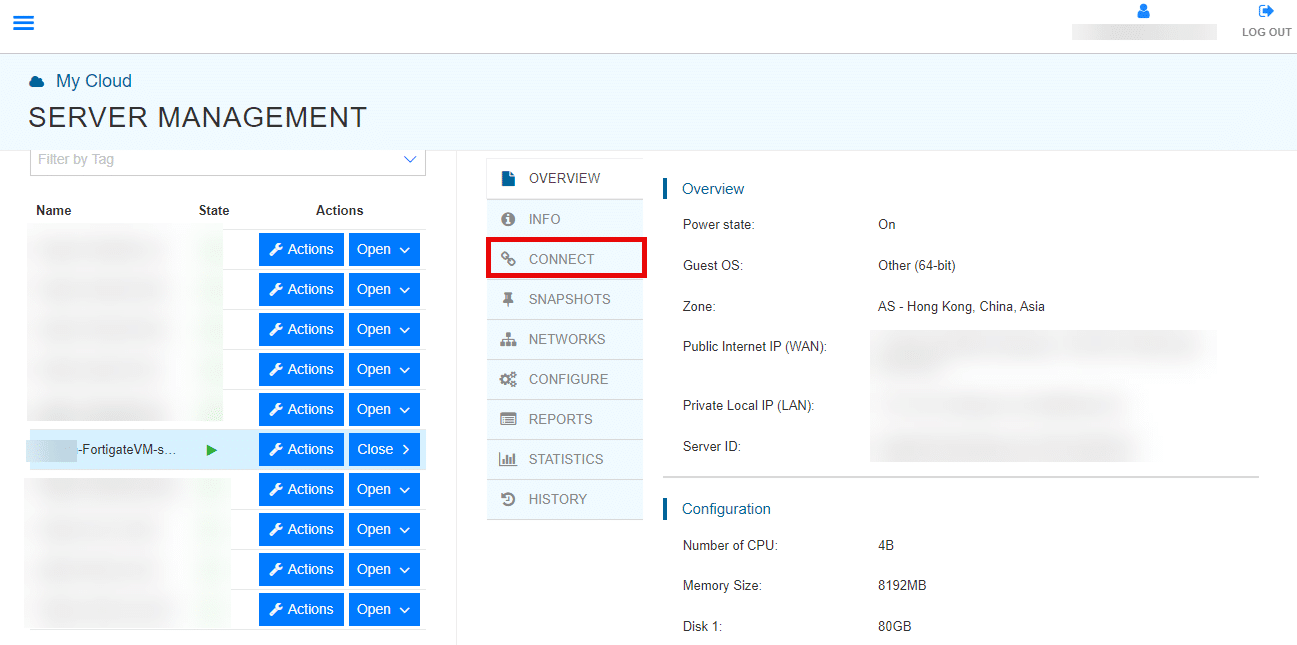The height and width of the screenshot is (645, 1297).
Task: Click the My Cloud cloud icon
Action: tap(37, 80)
